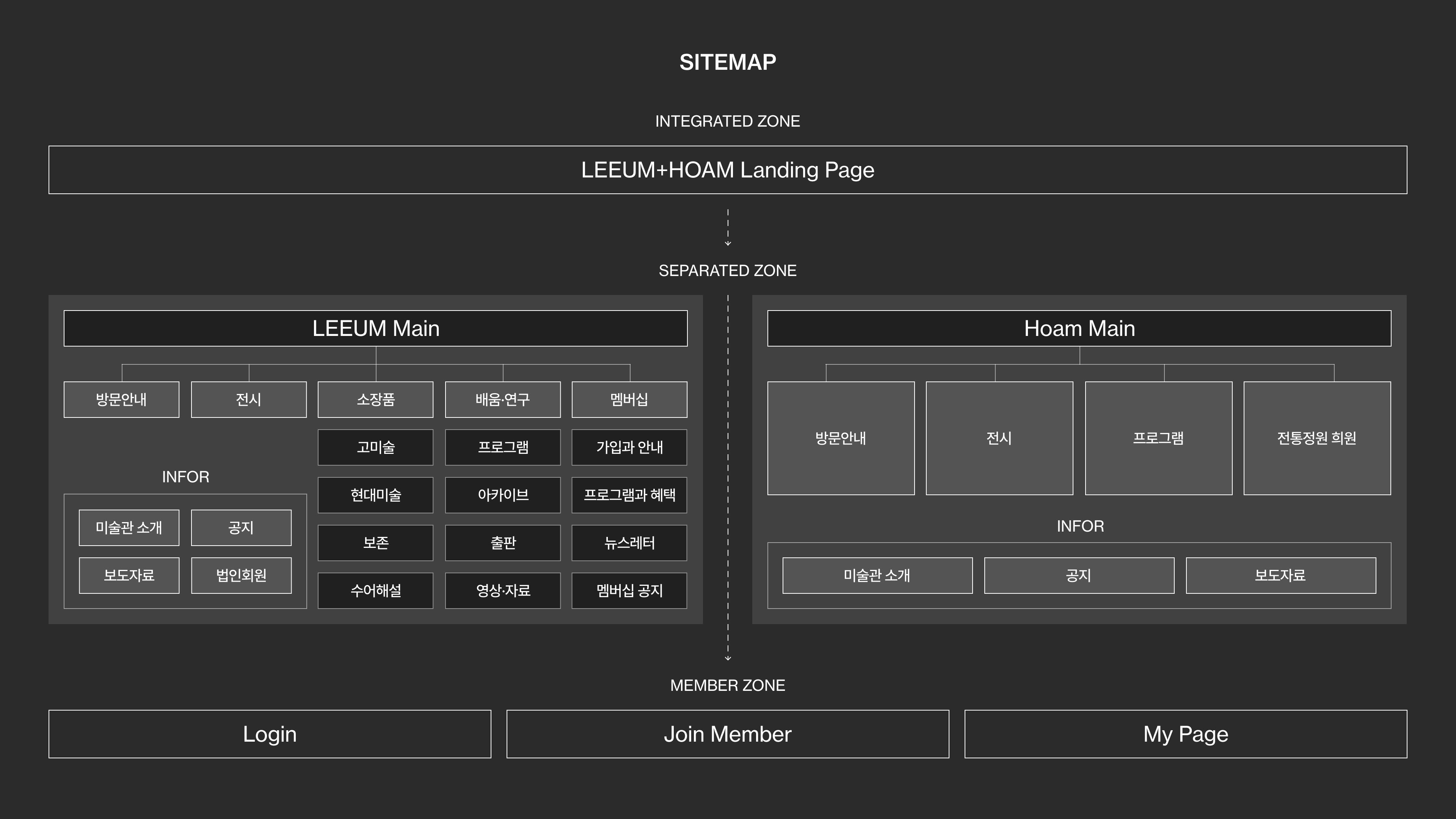Select 미술관 소개 in Hoam INFOR
Screen dimensions: 1456x819
click(x=877, y=576)
